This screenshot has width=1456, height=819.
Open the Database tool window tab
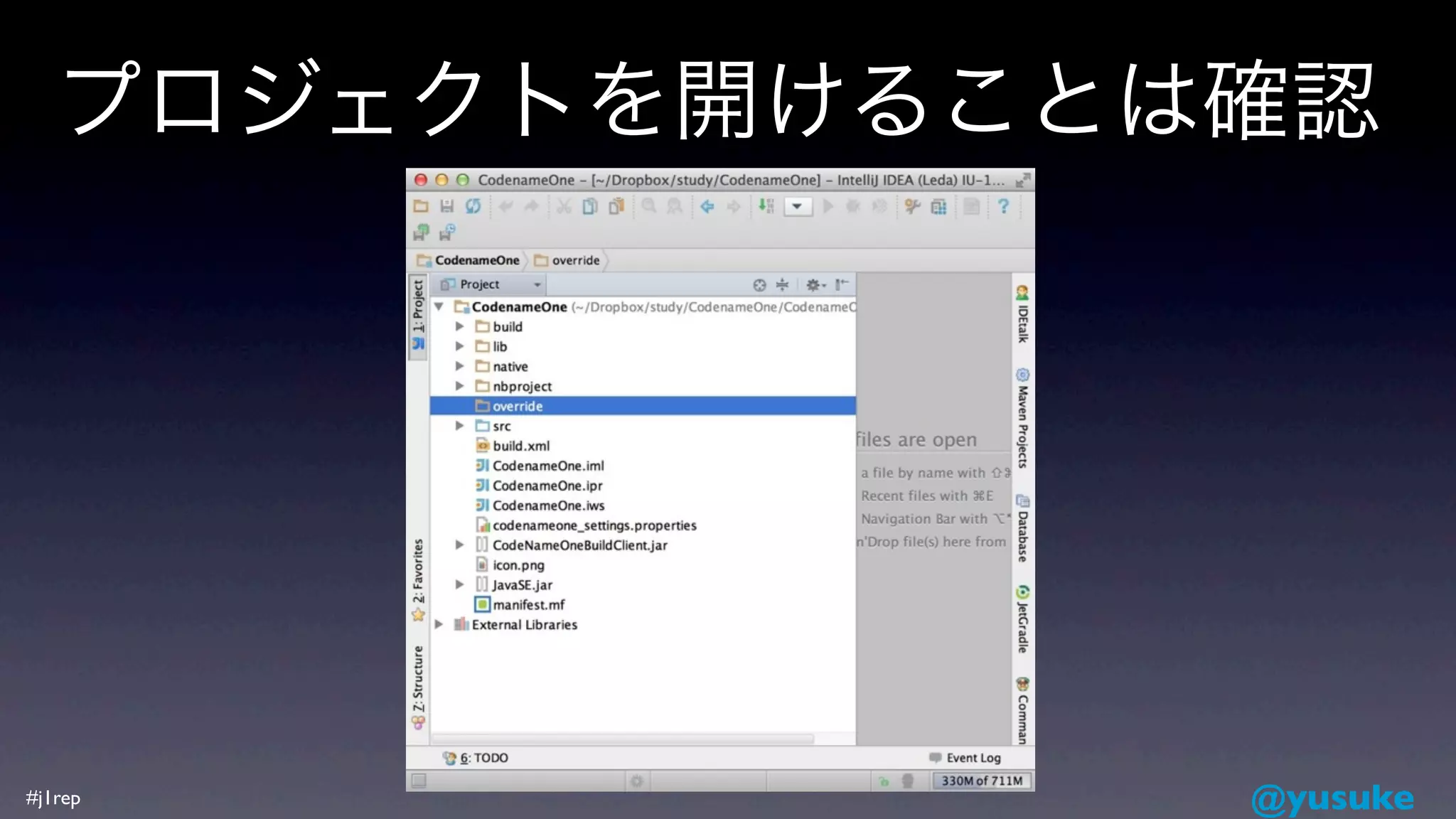(1022, 528)
